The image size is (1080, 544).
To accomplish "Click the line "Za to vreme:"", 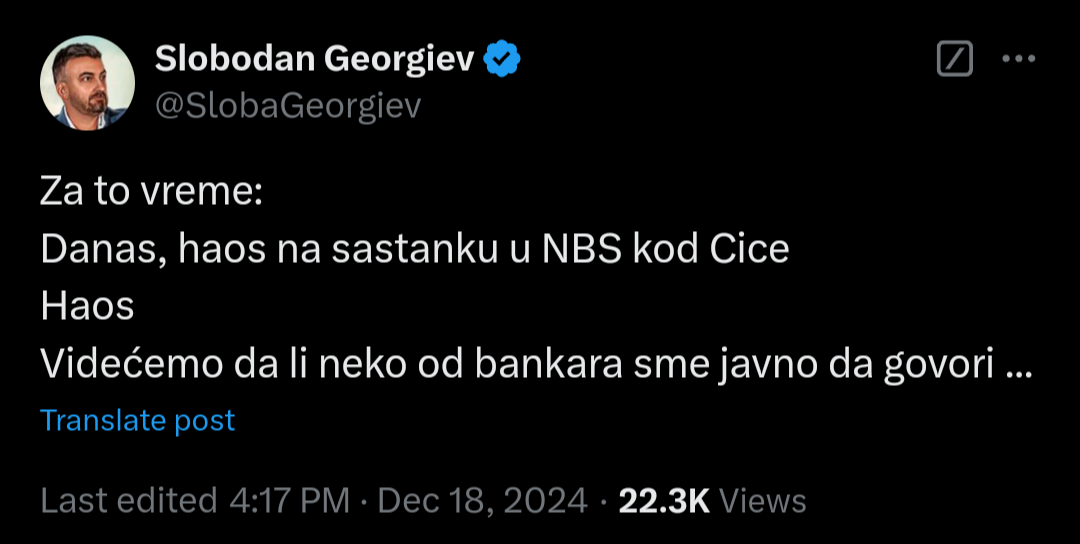I will tap(150, 192).
